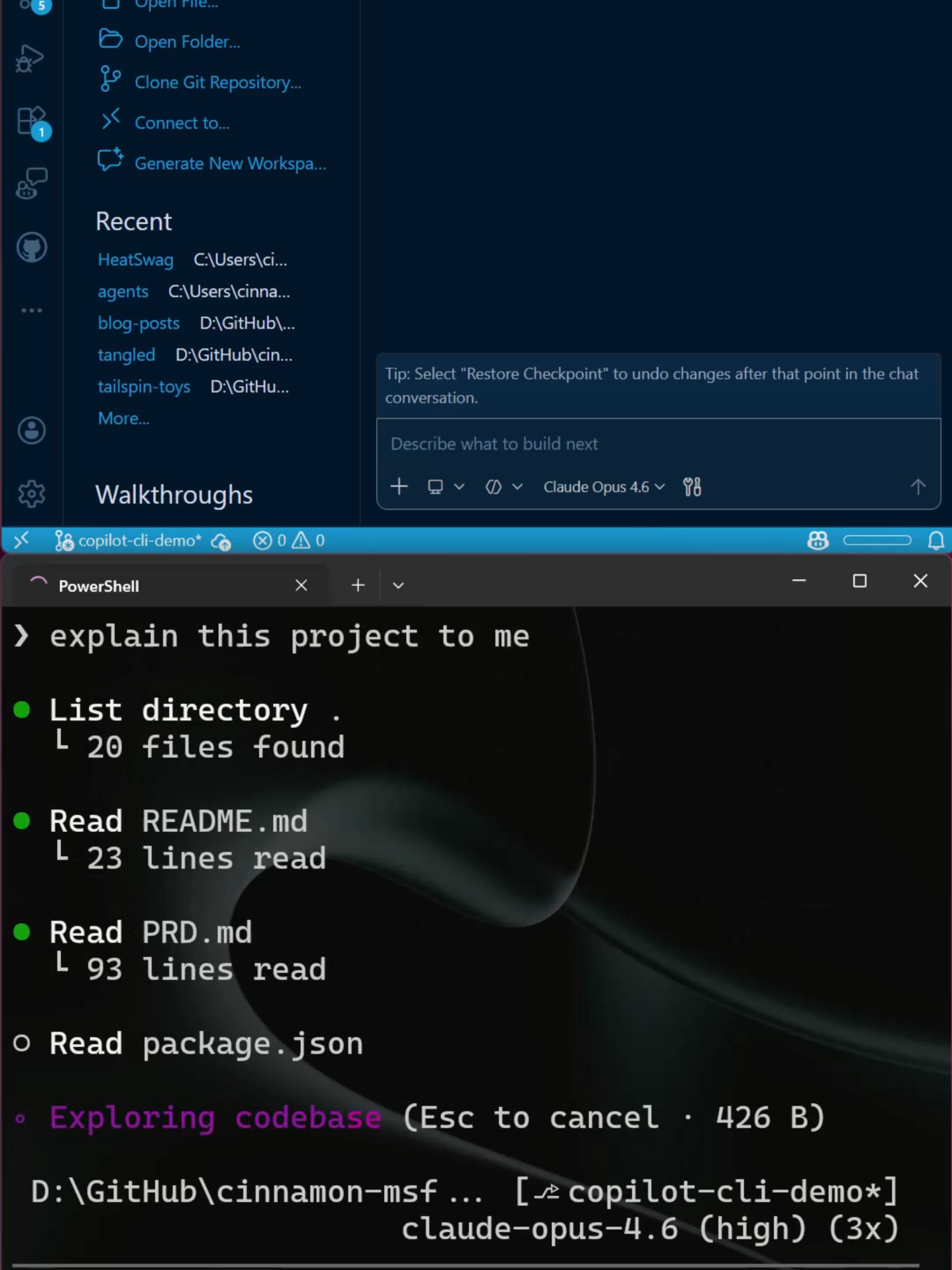Click the '[copilot-cli-demo*]' branch text in terminal
This screenshot has width=952, height=1270.
pyautogui.click(x=706, y=1192)
